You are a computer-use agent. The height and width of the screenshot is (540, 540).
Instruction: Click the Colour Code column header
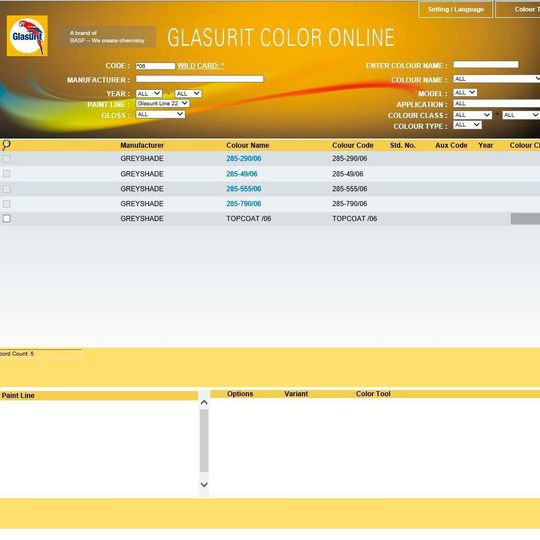(x=353, y=145)
